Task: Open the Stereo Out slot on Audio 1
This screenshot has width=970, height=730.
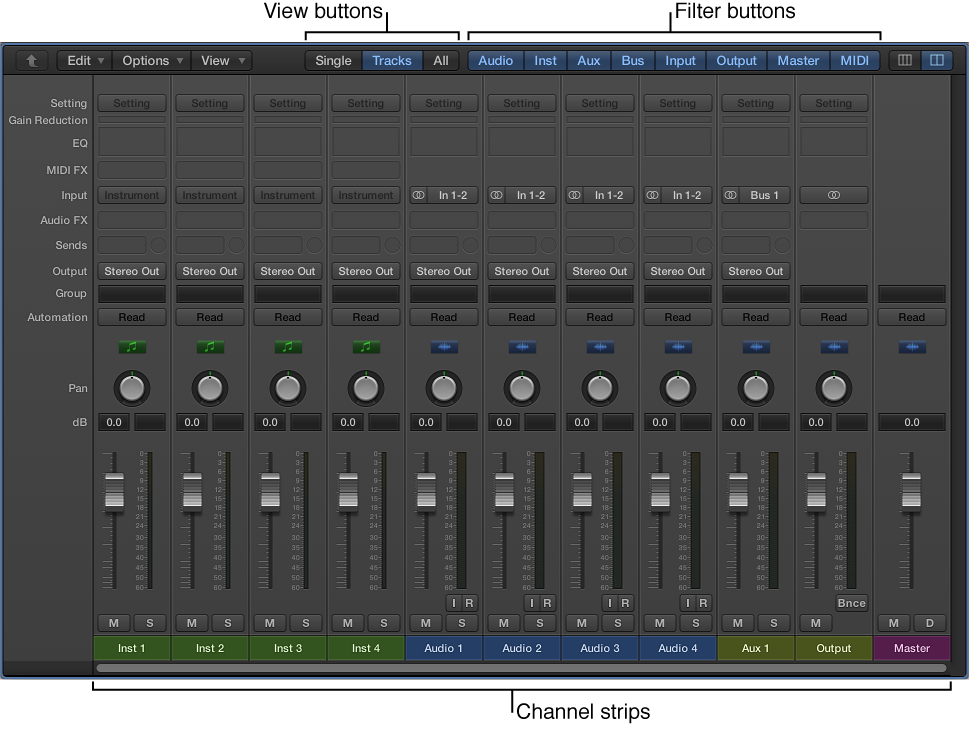Action: click(443, 271)
